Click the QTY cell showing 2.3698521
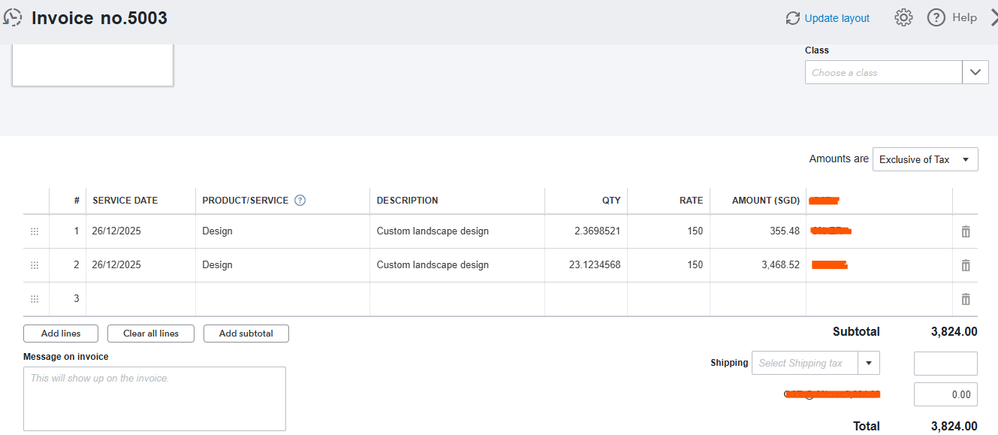This screenshot has height=435, width=998. (585, 231)
